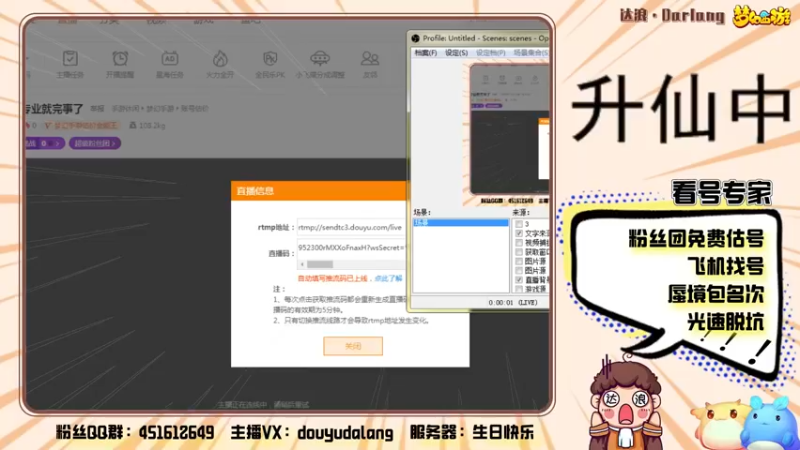
Task: Click the OBS logo in the title bar
Action: pyautogui.click(x=416, y=38)
